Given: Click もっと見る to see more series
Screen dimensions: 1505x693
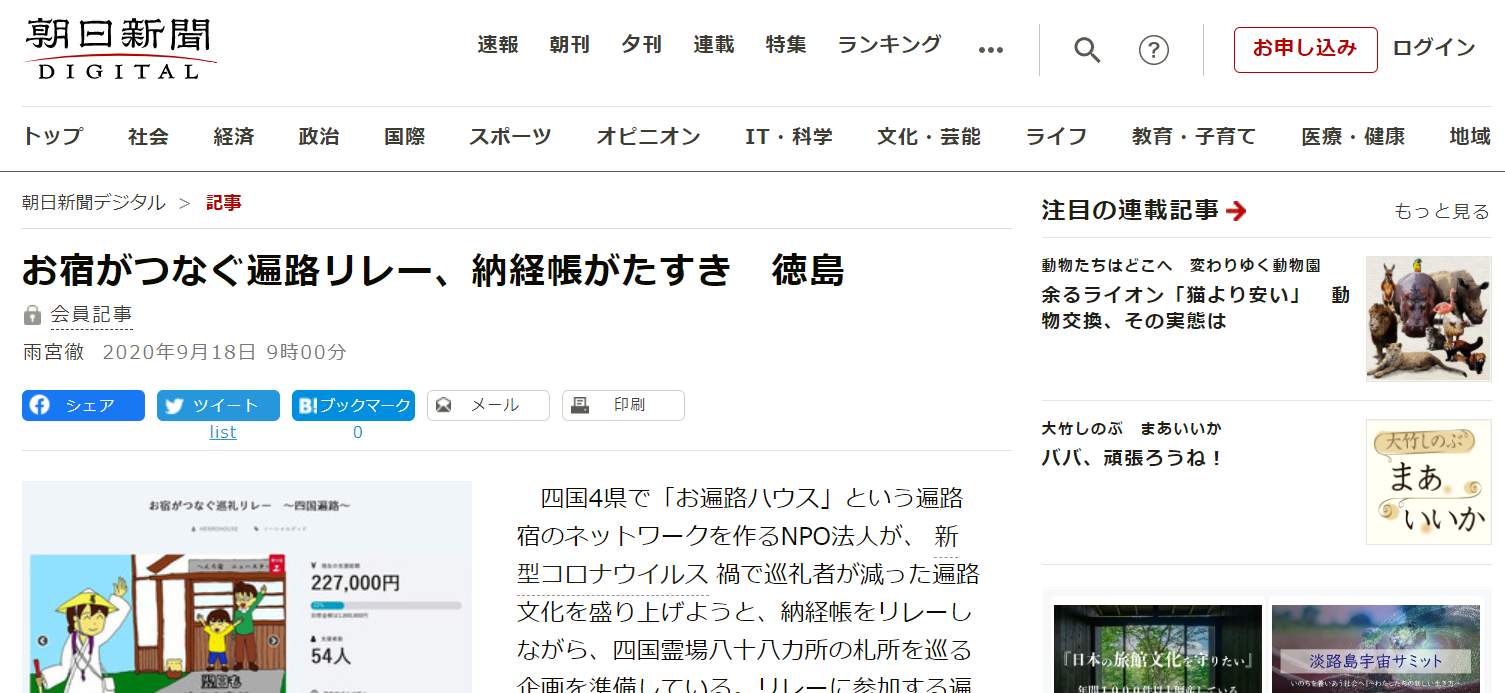Looking at the screenshot, I should click(x=1441, y=211).
